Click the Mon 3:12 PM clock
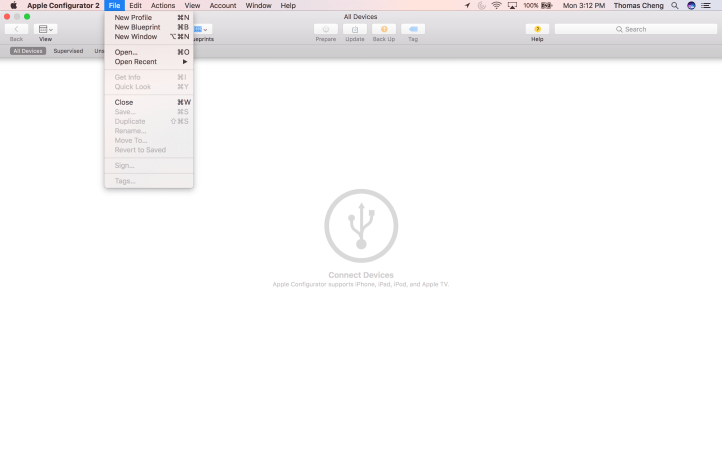 [x=584, y=6]
